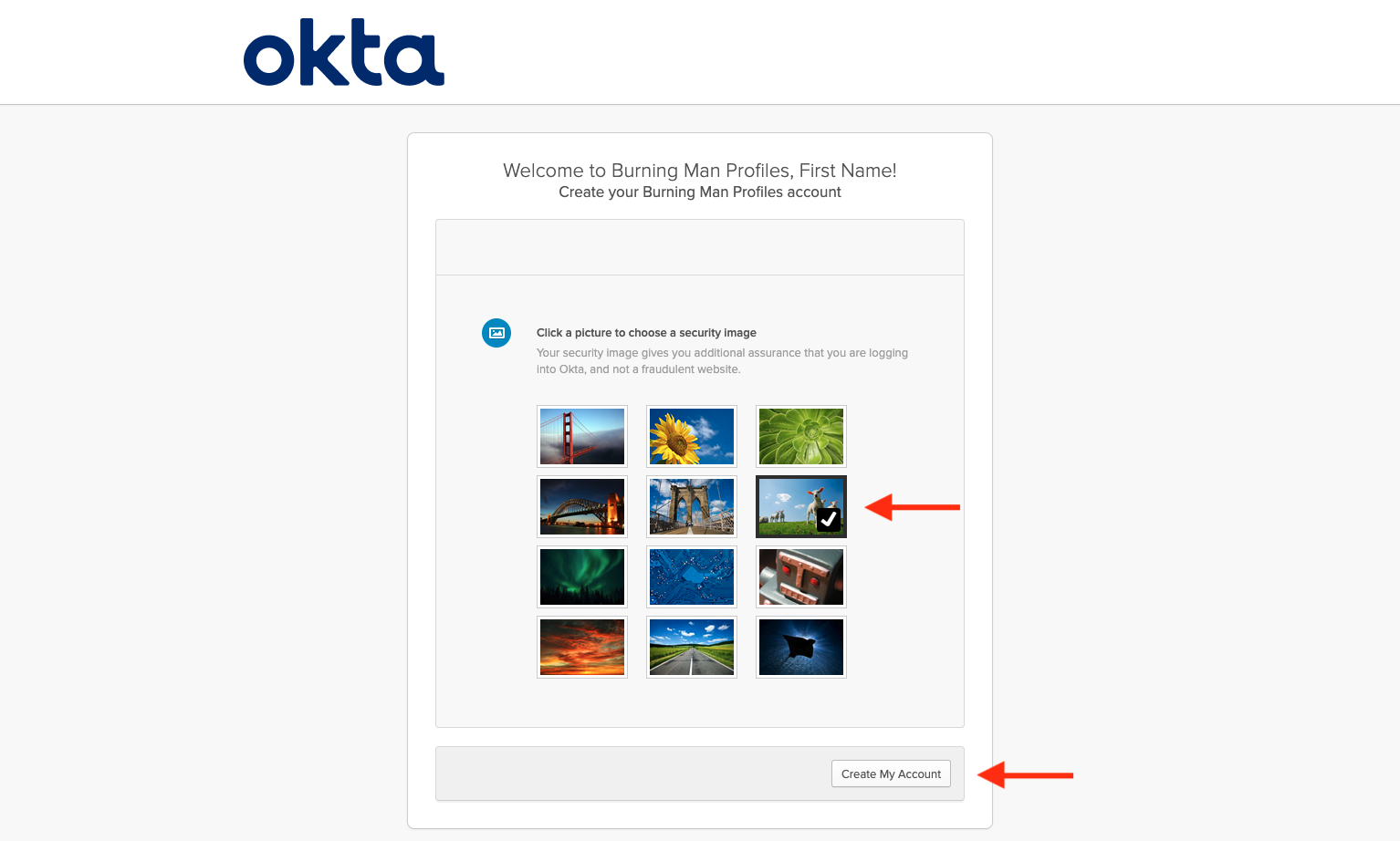Pick the red-eyed robot image

(x=801, y=576)
